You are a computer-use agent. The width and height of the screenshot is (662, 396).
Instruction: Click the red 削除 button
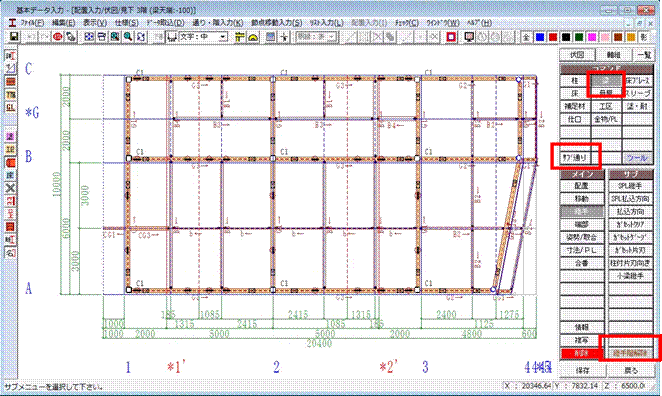[582, 353]
